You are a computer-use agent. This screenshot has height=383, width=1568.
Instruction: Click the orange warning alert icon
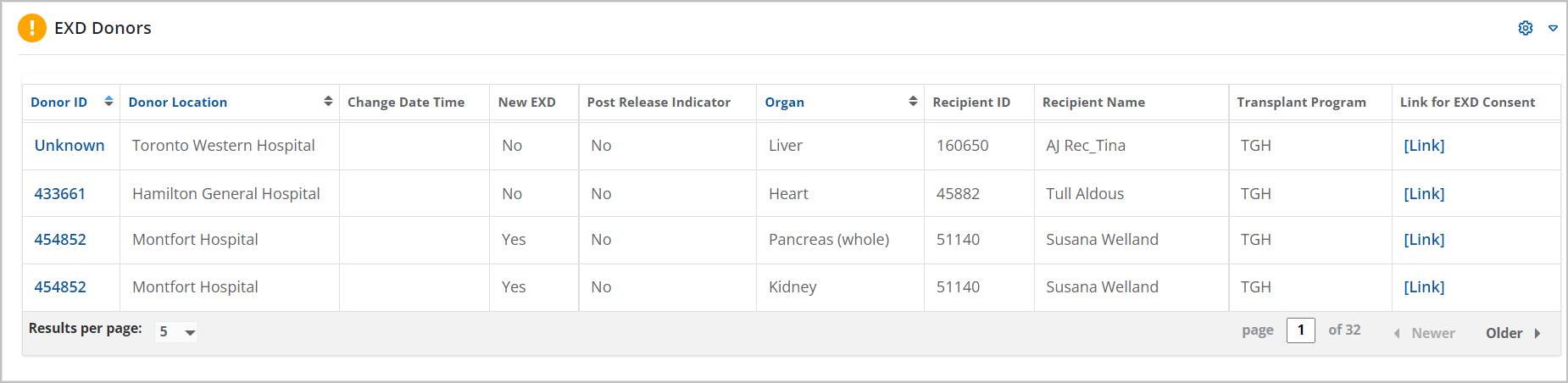click(32, 28)
